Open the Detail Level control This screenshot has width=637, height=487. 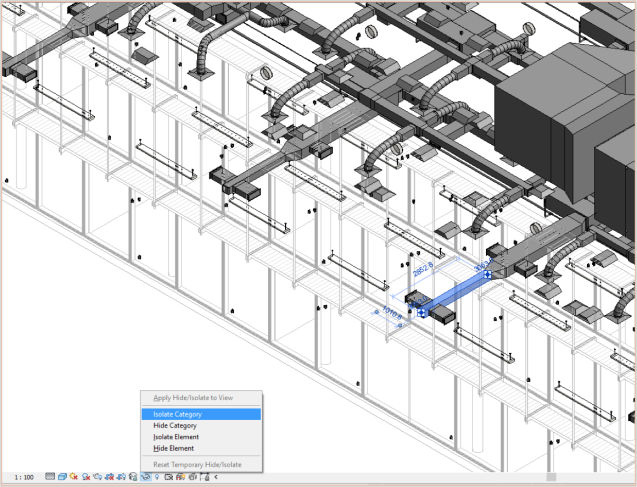(50, 476)
